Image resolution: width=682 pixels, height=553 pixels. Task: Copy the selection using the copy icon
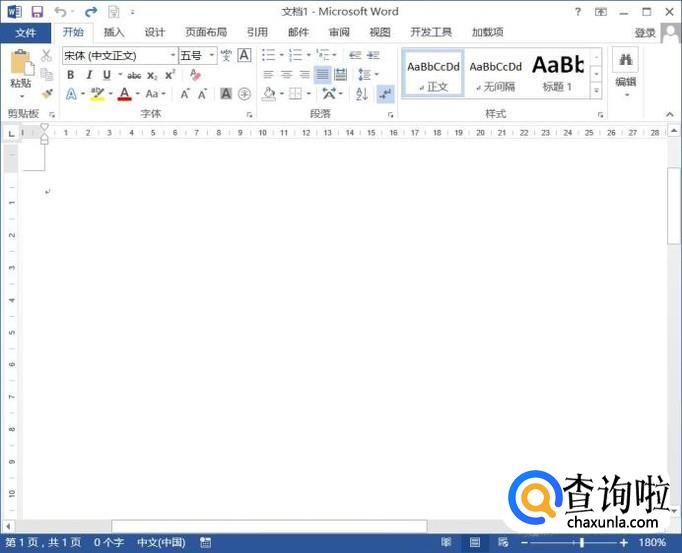pos(47,74)
